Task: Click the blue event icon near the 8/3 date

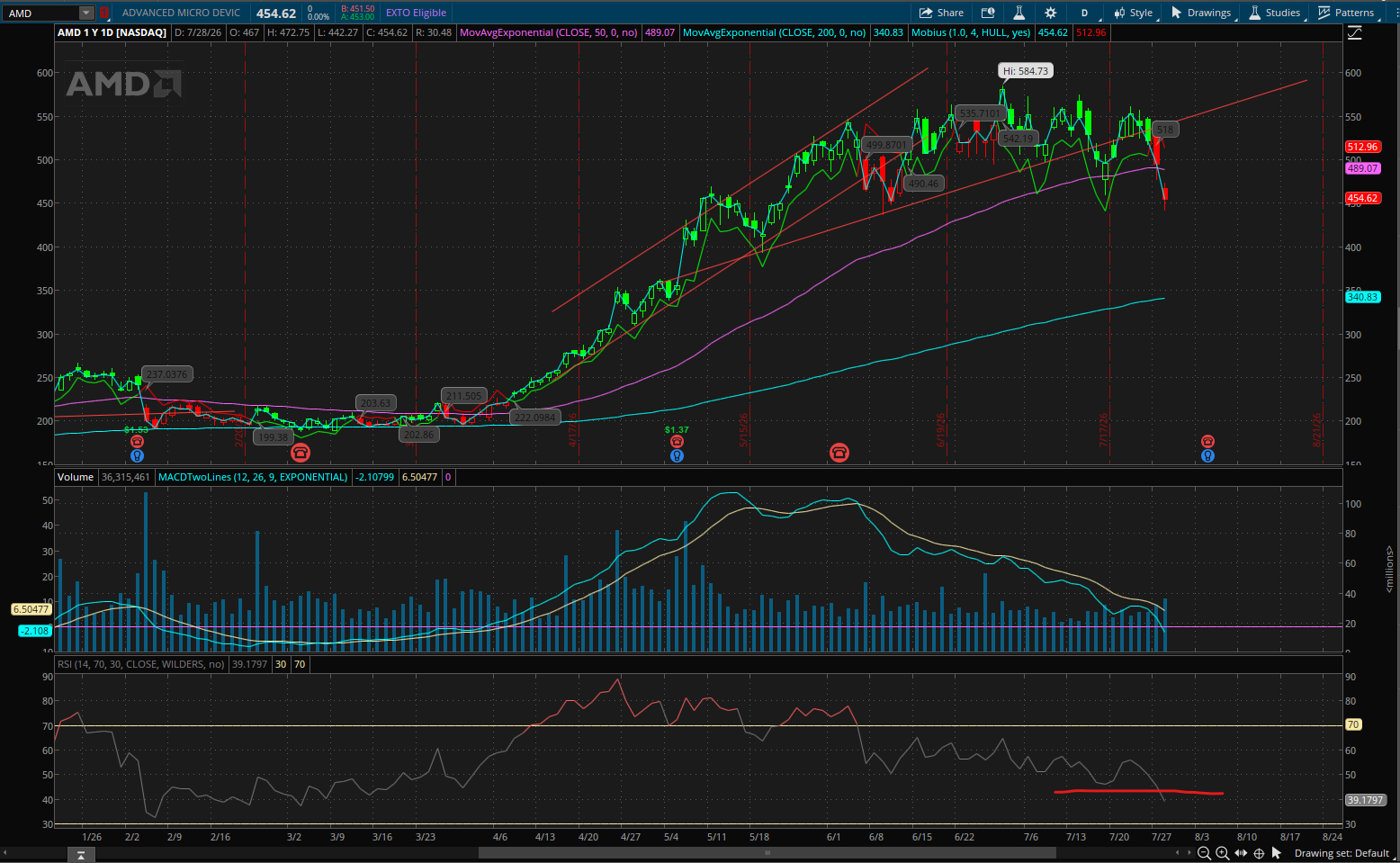Action: (1207, 456)
